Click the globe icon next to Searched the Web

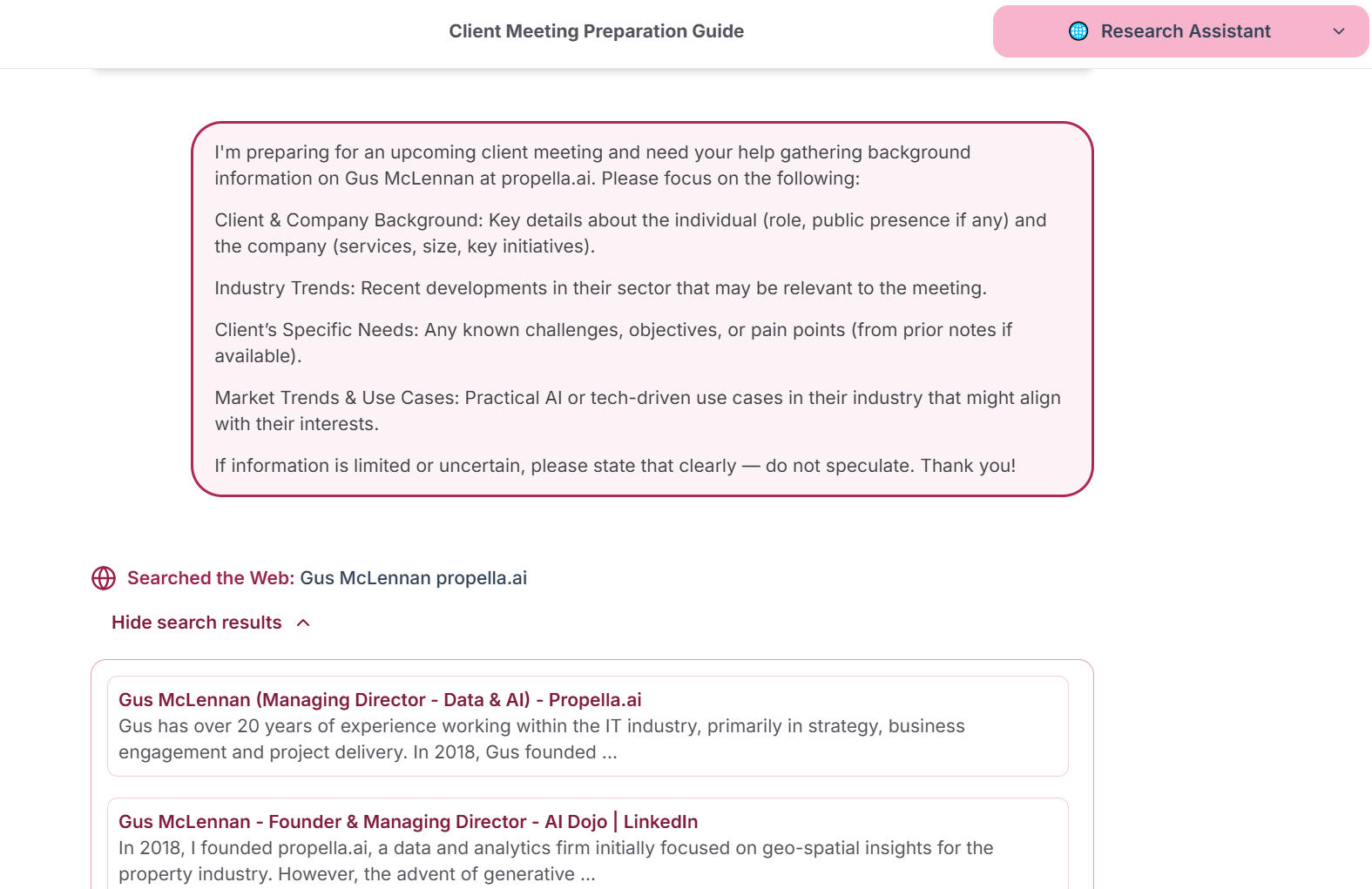(x=104, y=578)
